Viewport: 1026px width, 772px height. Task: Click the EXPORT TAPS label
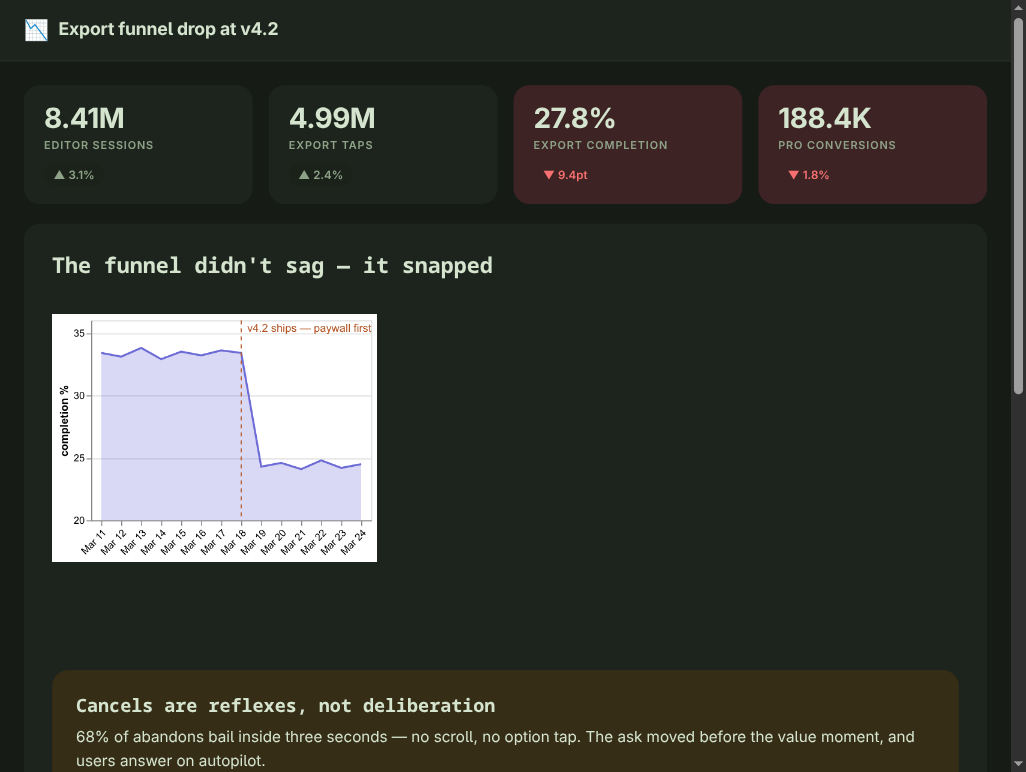(x=330, y=145)
